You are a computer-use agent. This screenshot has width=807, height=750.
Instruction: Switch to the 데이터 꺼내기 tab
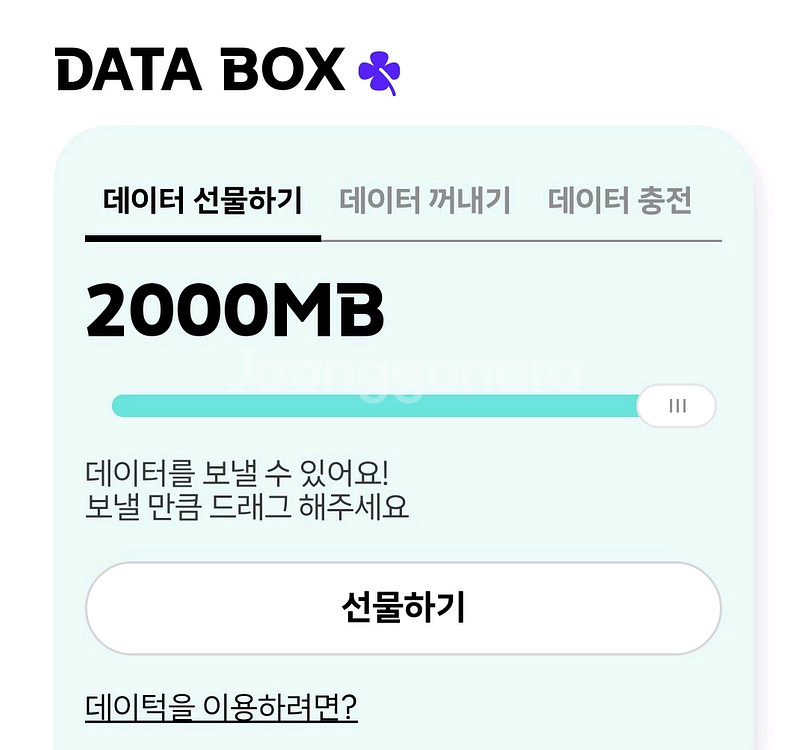[424, 200]
